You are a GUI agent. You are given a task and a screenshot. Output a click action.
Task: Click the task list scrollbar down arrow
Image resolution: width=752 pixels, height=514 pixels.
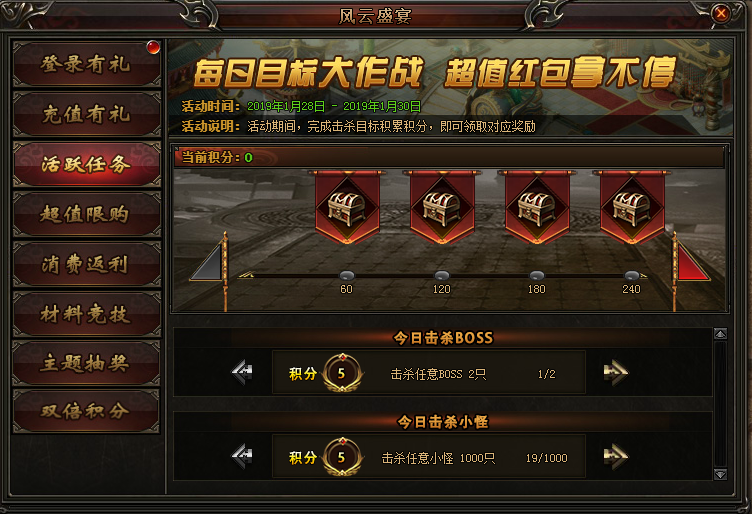tap(720, 474)
